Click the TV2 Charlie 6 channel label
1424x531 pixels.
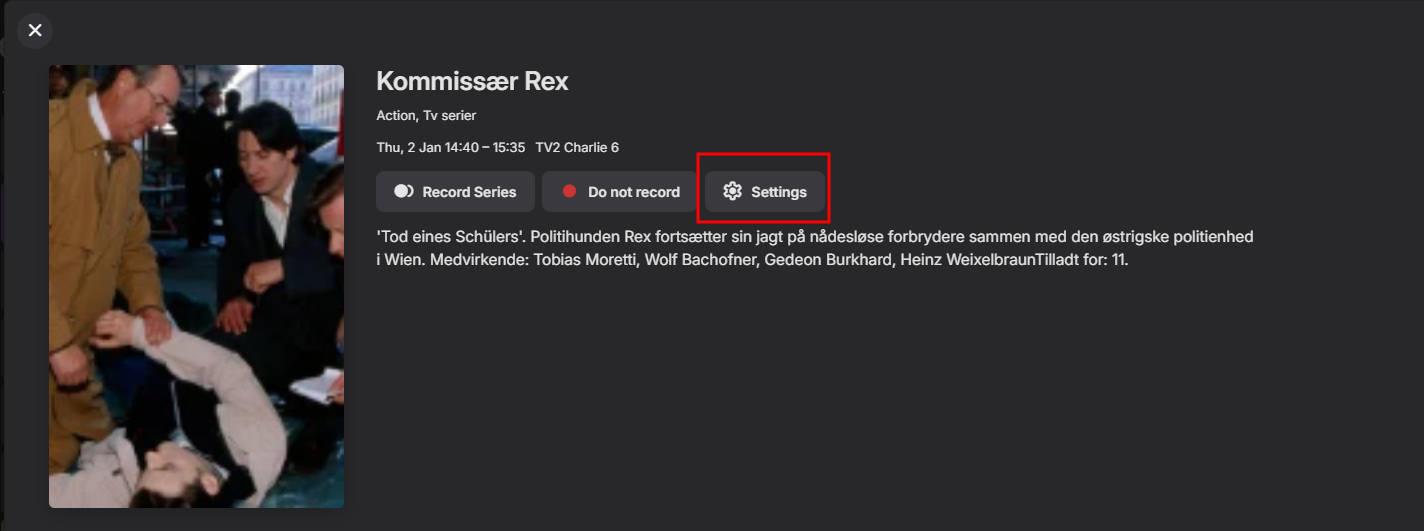(x=577, y=148)
